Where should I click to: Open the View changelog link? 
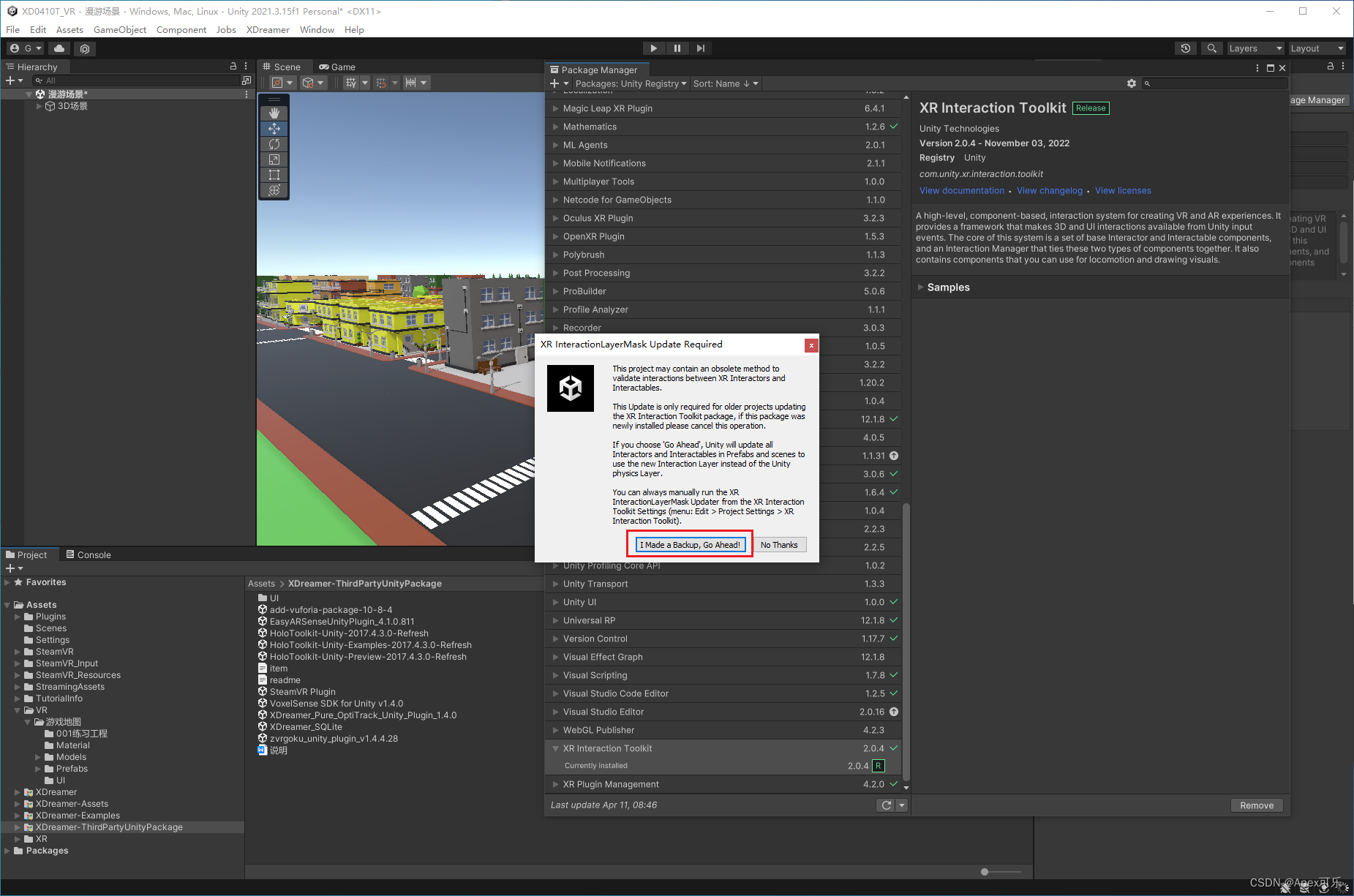point(1050,191)
